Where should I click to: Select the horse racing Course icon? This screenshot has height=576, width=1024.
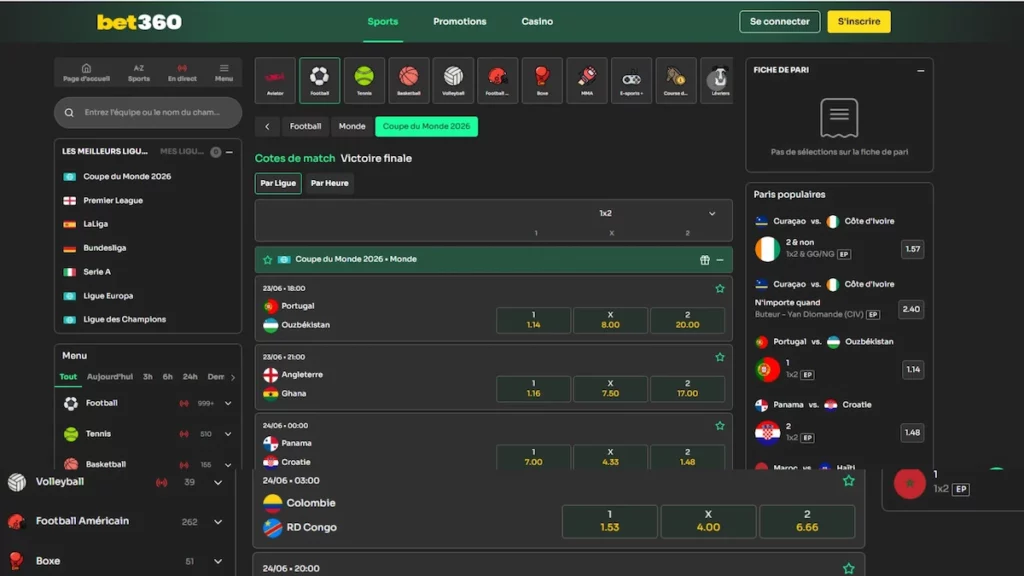click(x=676, y=80)
